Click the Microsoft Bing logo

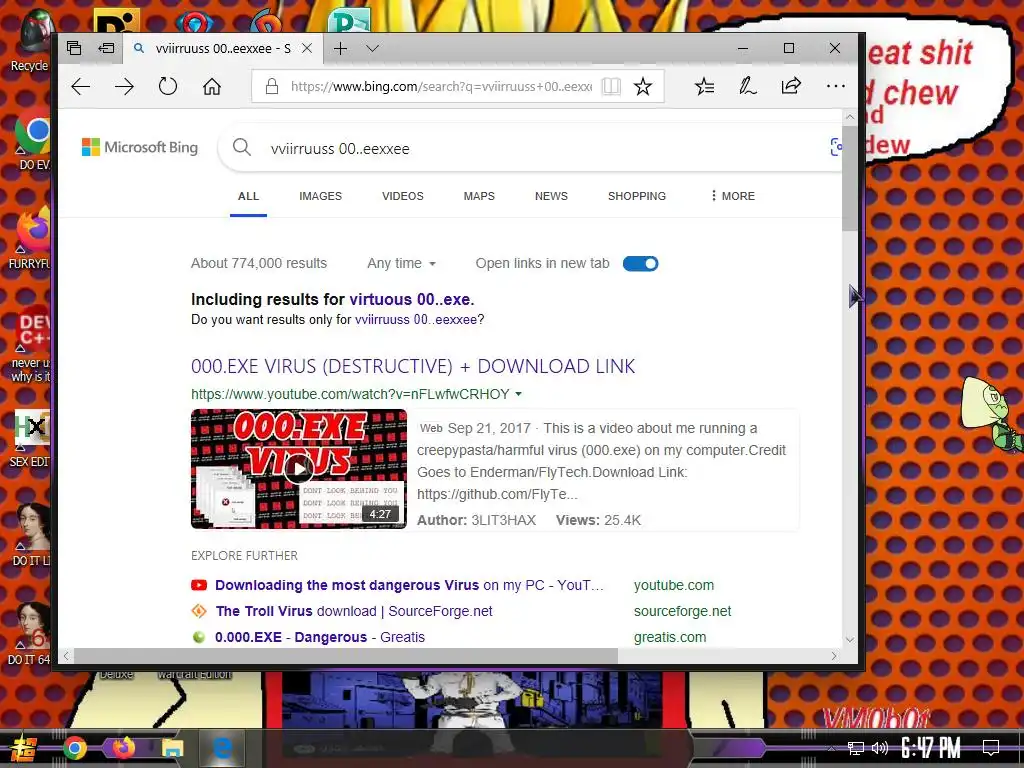140,147
